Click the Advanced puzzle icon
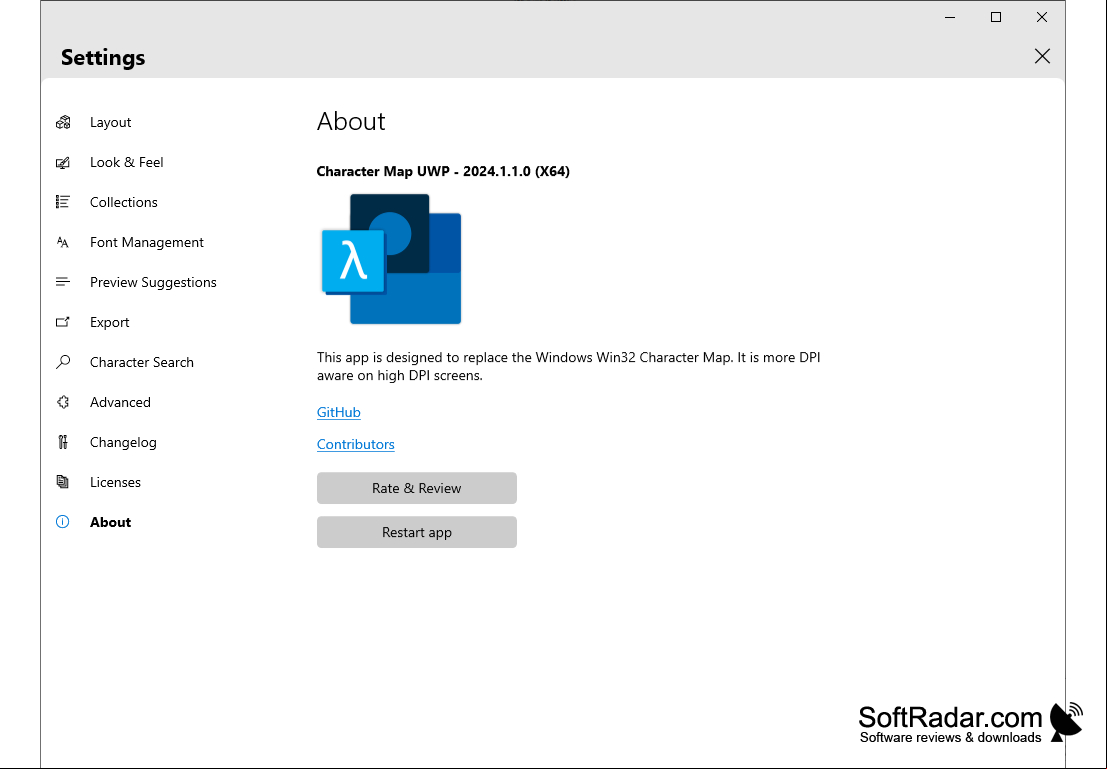The image size is (1107, 769). click(x=63, y=403)
